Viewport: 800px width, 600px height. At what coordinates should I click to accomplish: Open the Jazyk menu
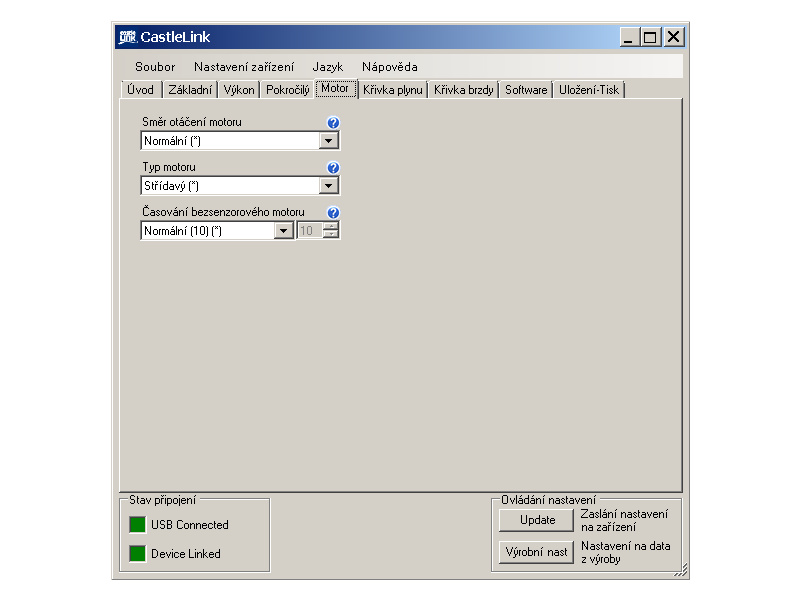click(328, 67)
